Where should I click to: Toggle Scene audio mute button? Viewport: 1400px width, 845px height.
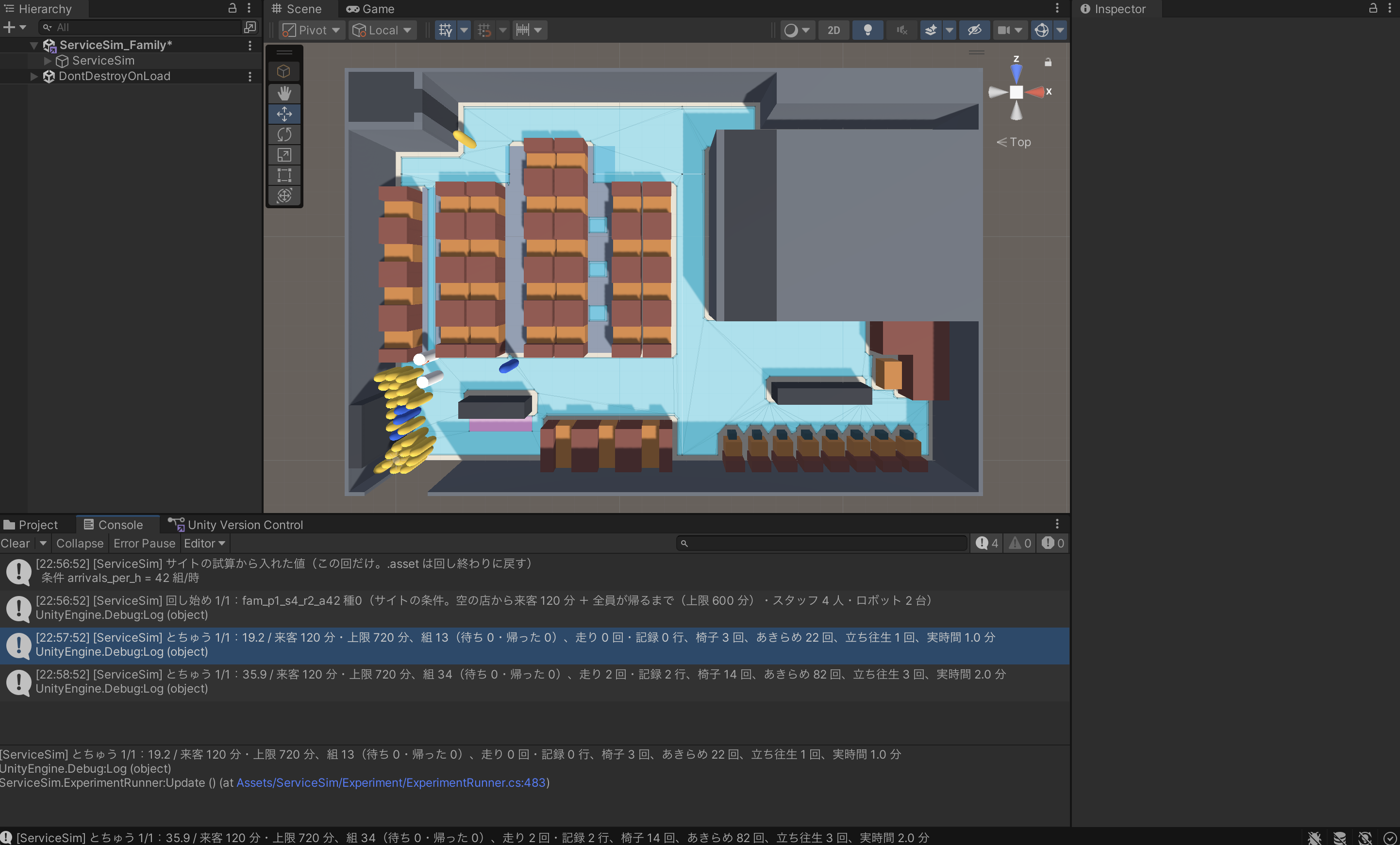[902, 30]
